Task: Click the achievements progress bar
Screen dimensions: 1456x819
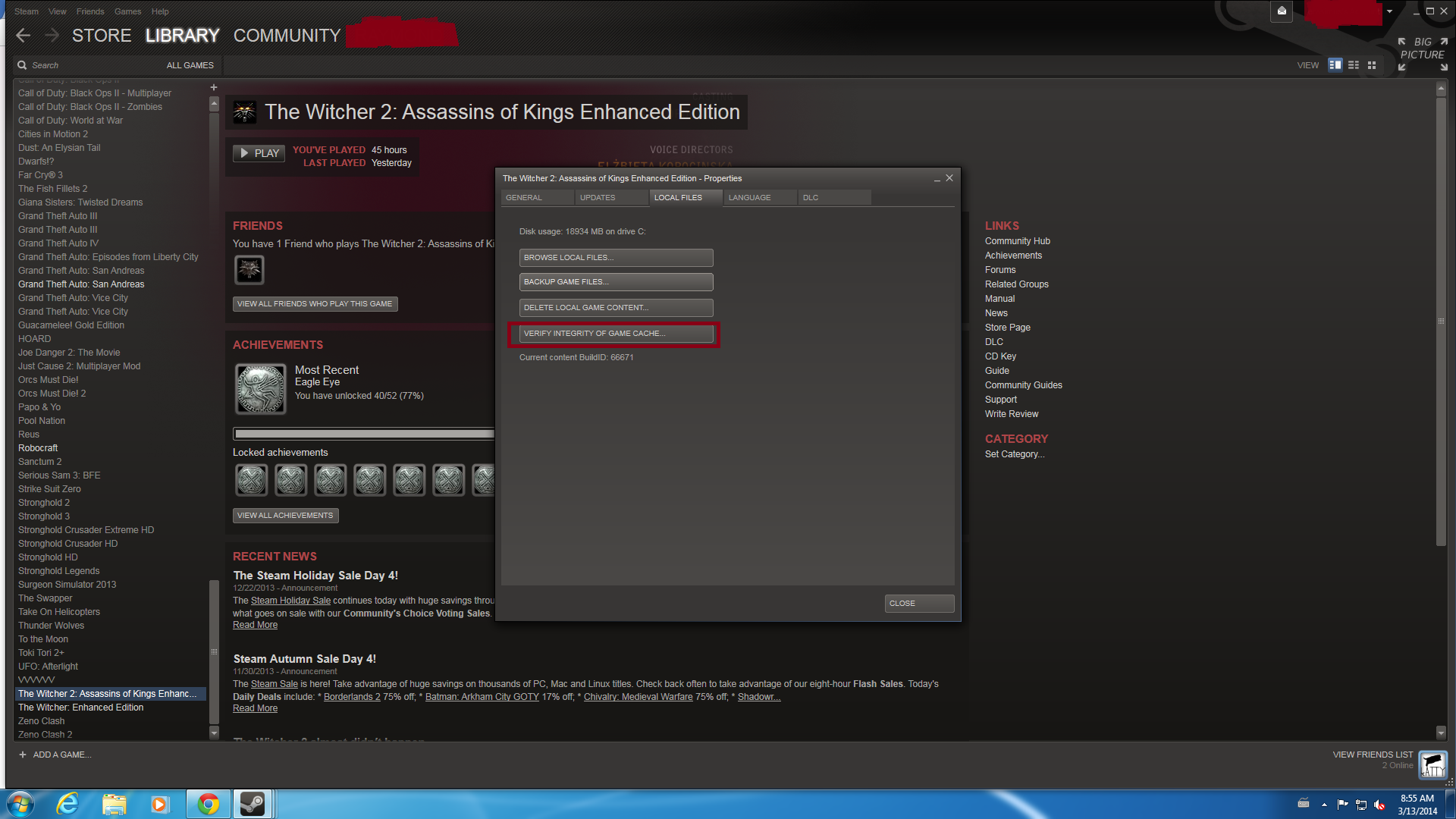Action: 364,434
